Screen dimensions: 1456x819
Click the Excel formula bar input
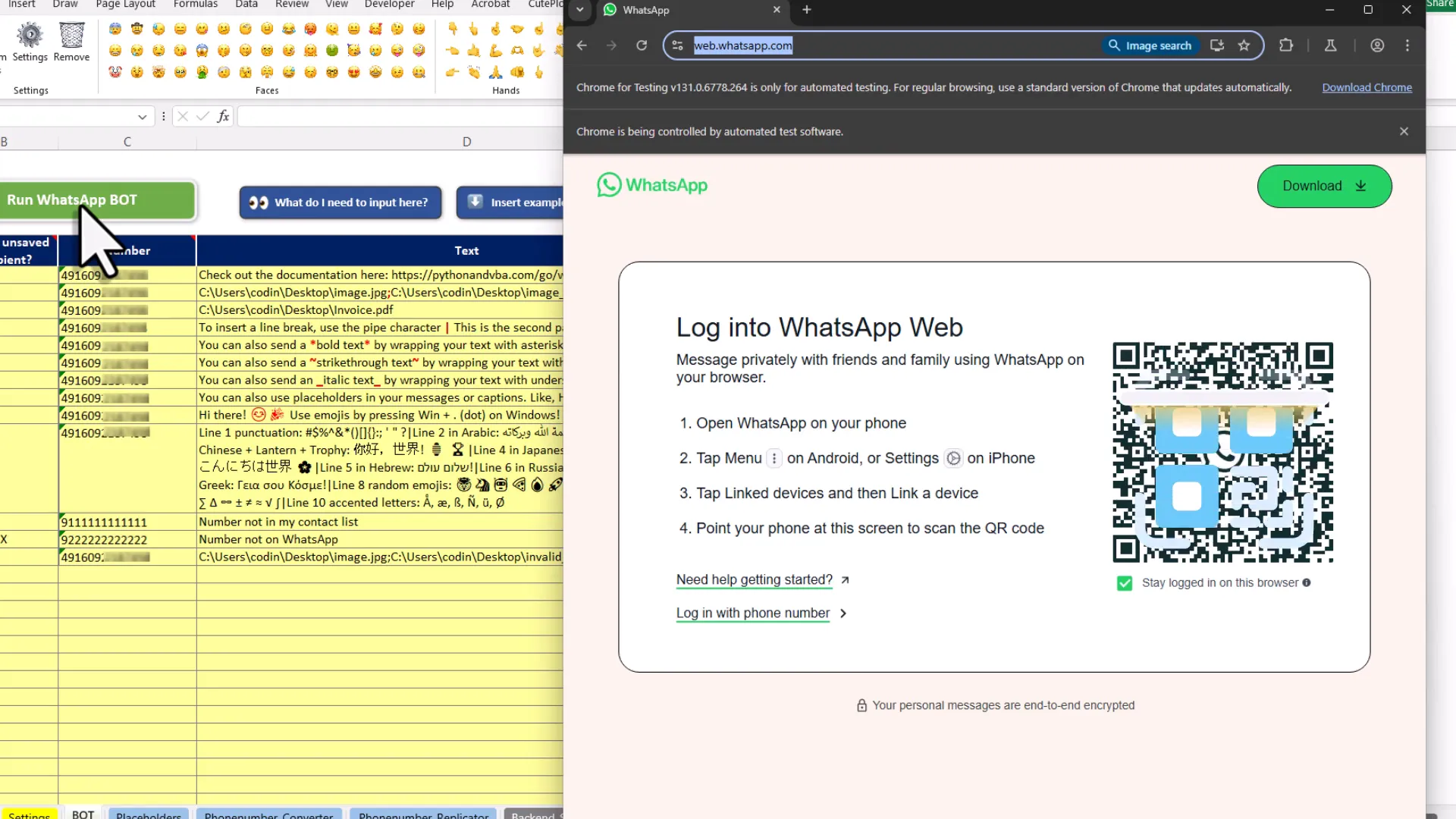(400, 116)
